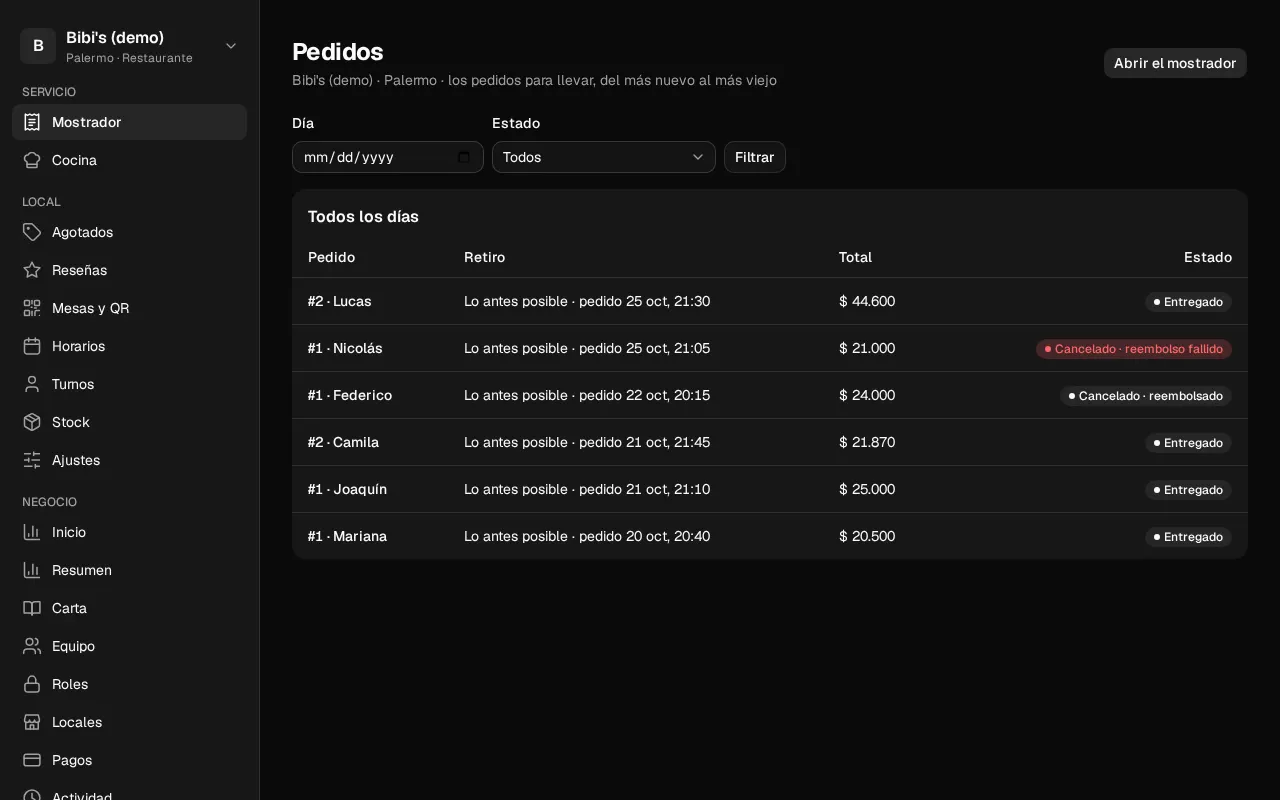Click the Ajustes sliders icon
The height and width of the screenshot is (800, 1280).
pos(32,460)
